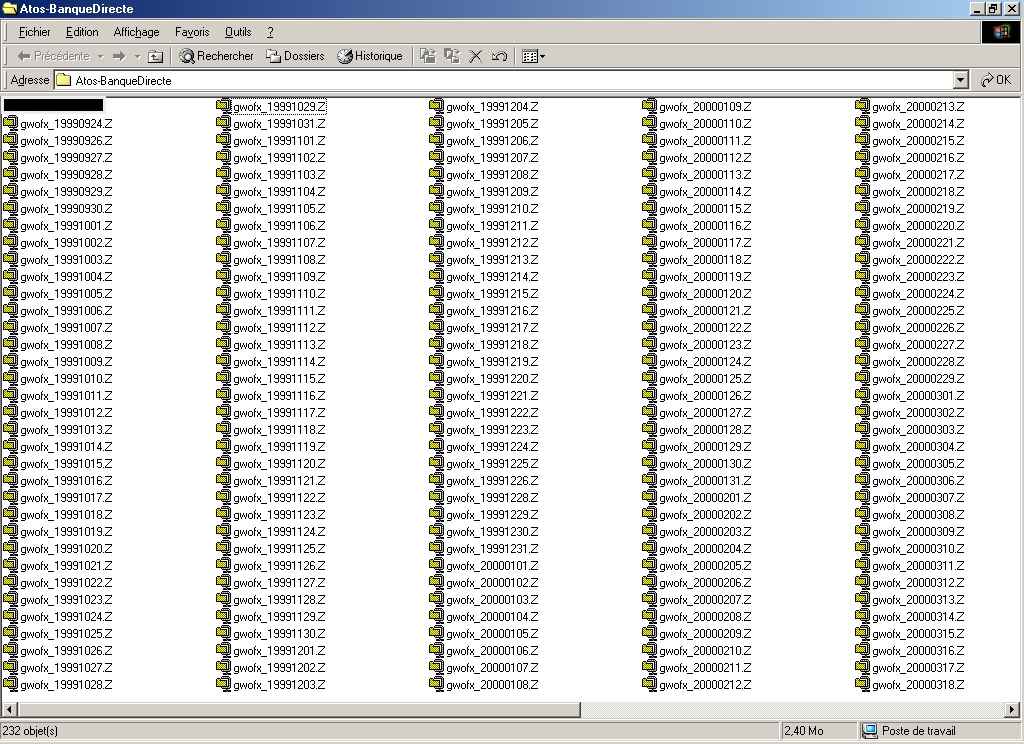The image size is (1024, 744).
Task: Delete selection with the X toolbar icon
Action: (x=475, y=56)
